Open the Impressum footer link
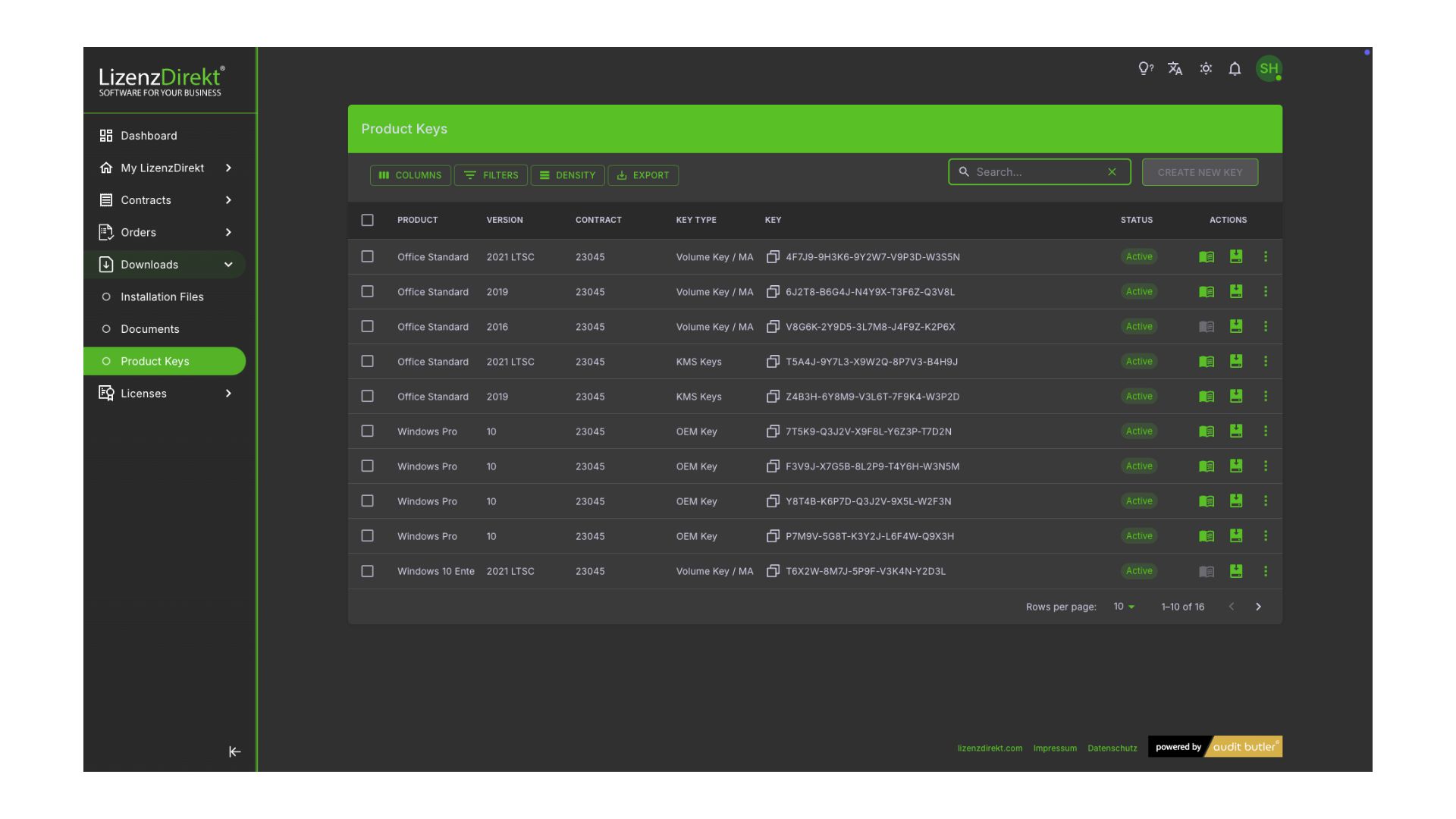This screenshot has width=1456, height=819. [x=1054, y=748]
